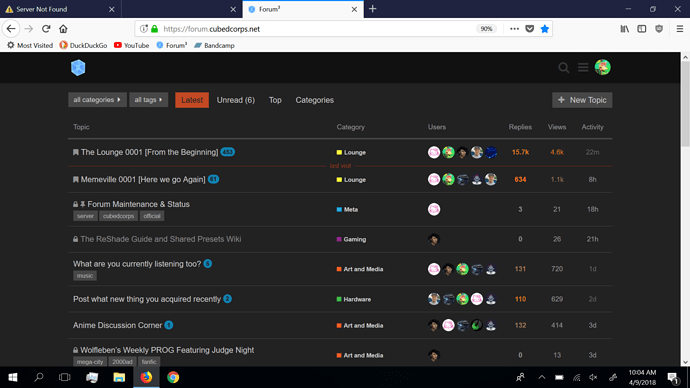This screenshot has width=690, height=388.
Task: Open Gaming category on ReShade Guide row
Action: (x=351, y=239)
